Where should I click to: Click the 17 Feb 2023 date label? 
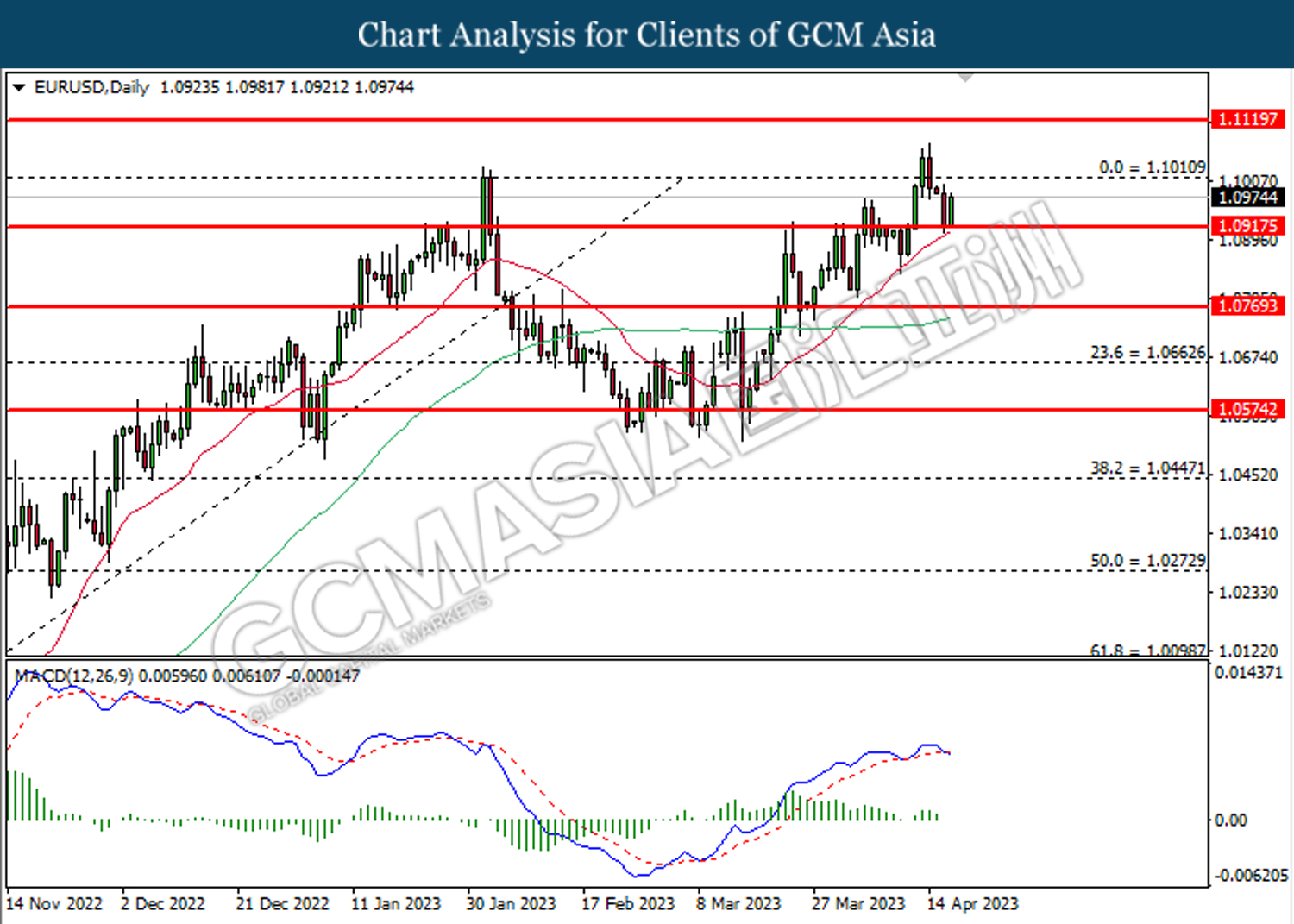pos(628,903)
